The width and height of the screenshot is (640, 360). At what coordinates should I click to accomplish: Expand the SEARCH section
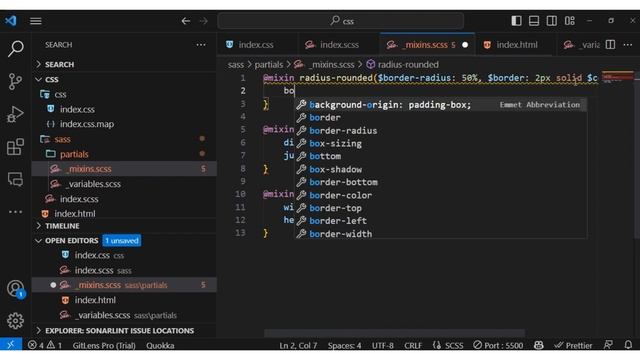pos(124,64)
